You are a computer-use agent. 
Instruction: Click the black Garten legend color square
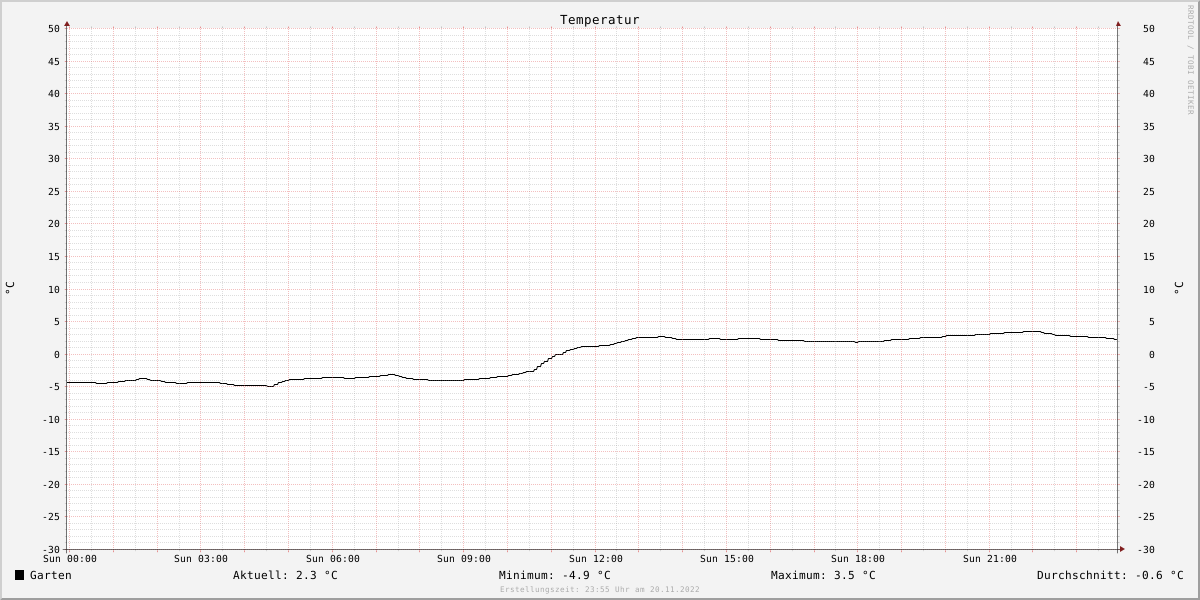[x=19, y=575]
